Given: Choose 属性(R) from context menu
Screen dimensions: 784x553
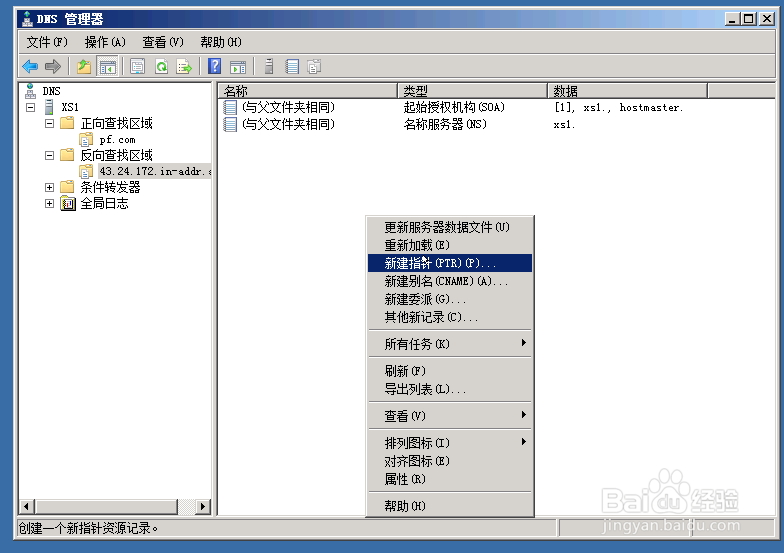Looking at the screenshot, I should (450, 478).
